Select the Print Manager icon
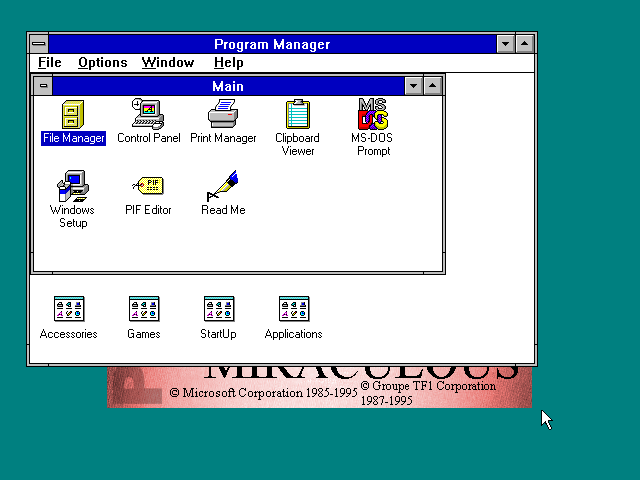This screenshot has height=480, width=640. coord(223,114)
